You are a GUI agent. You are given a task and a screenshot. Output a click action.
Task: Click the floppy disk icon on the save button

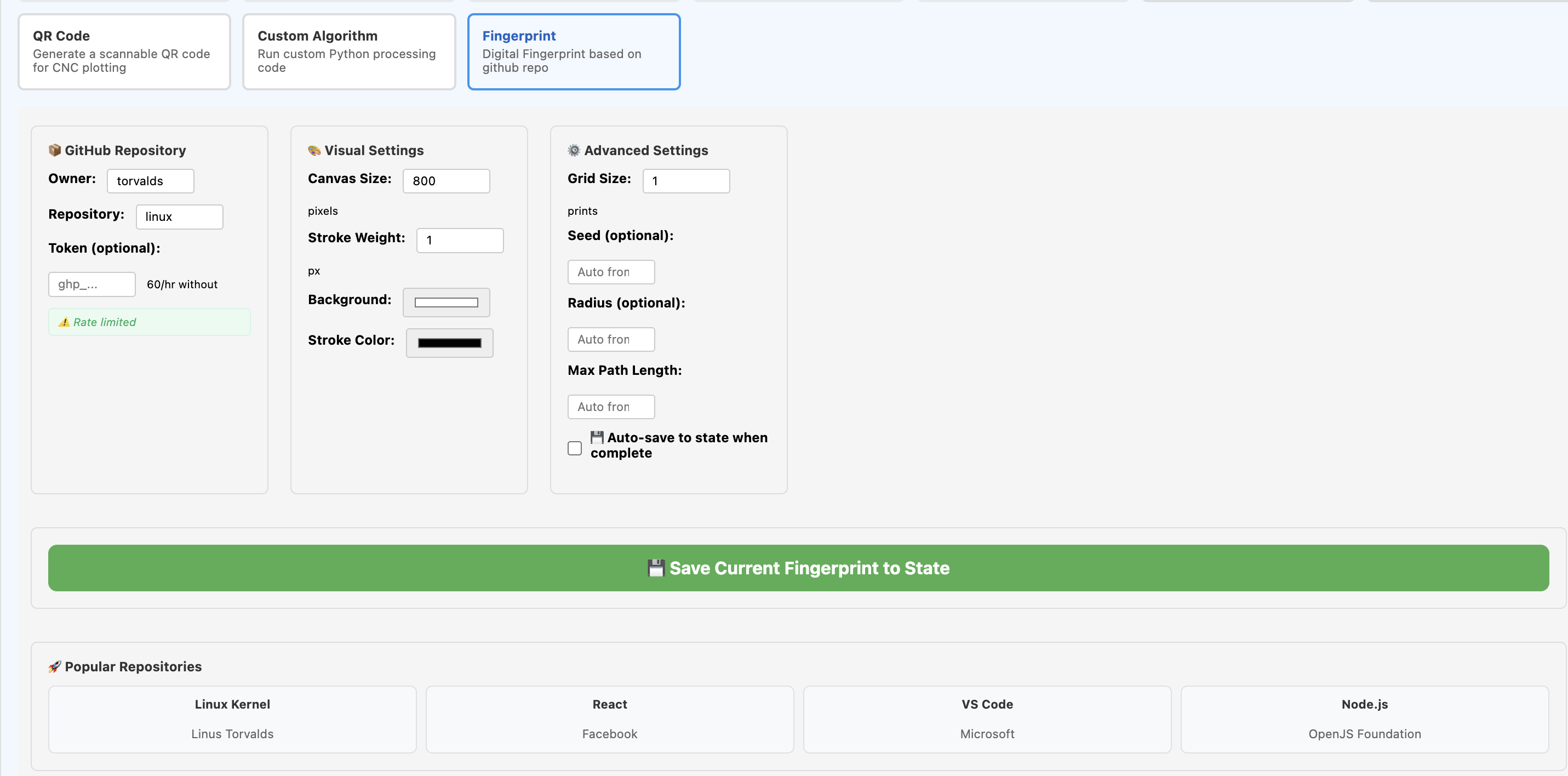[x=656, y=568]
